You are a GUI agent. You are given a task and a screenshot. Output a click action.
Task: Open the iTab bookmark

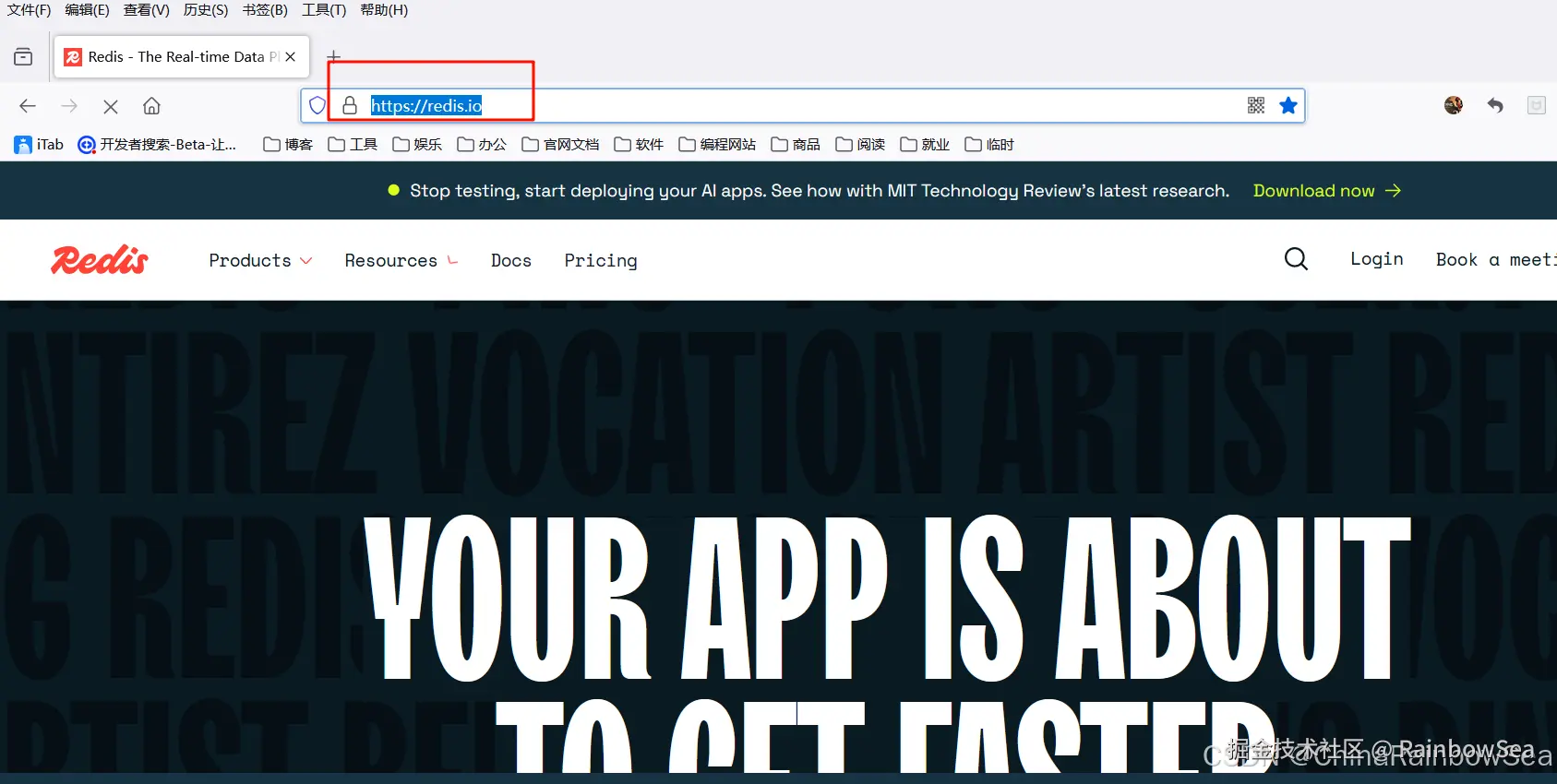click(39, 145)
